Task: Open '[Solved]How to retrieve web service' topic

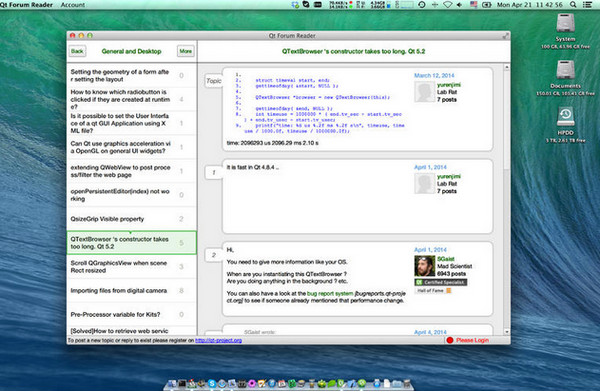Action: point(132,331)
